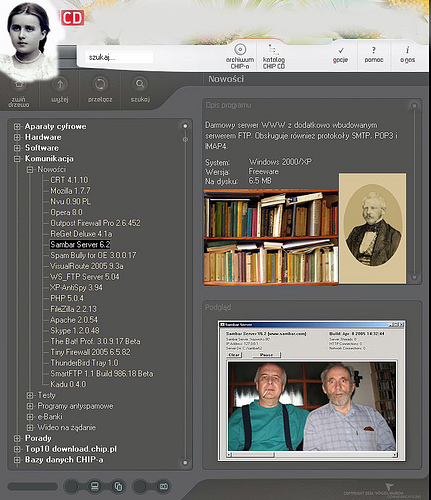This screenshot has height=500, width=431.
Task: Select SmartFTP 1.1 Build 986.18 Beta
Action: 102,374
